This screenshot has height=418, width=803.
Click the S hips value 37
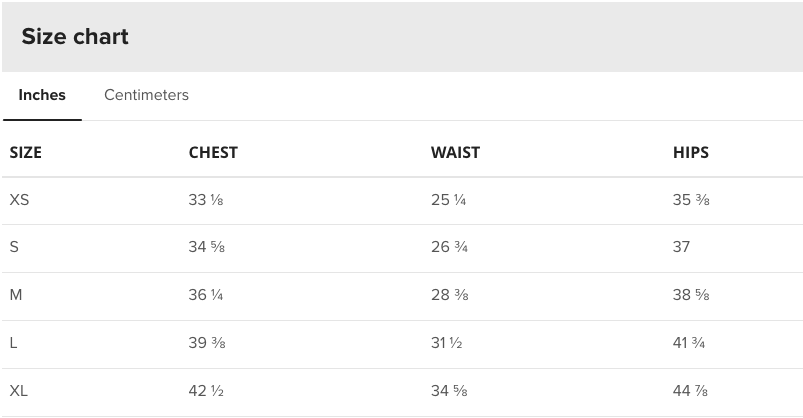pos(682,247)
